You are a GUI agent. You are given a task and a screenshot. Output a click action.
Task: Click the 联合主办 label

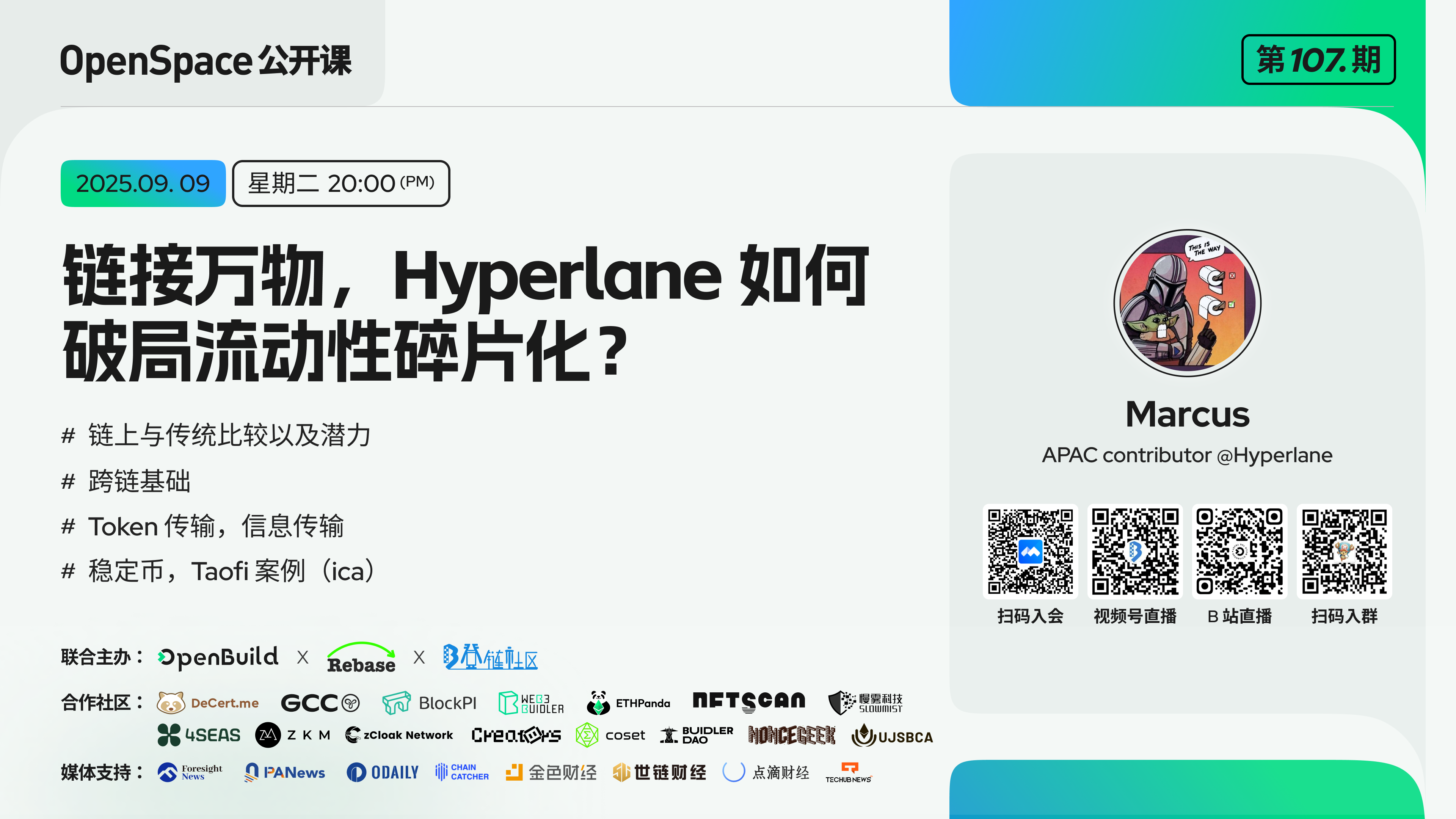pyautogui.click(x=102, y=657)
